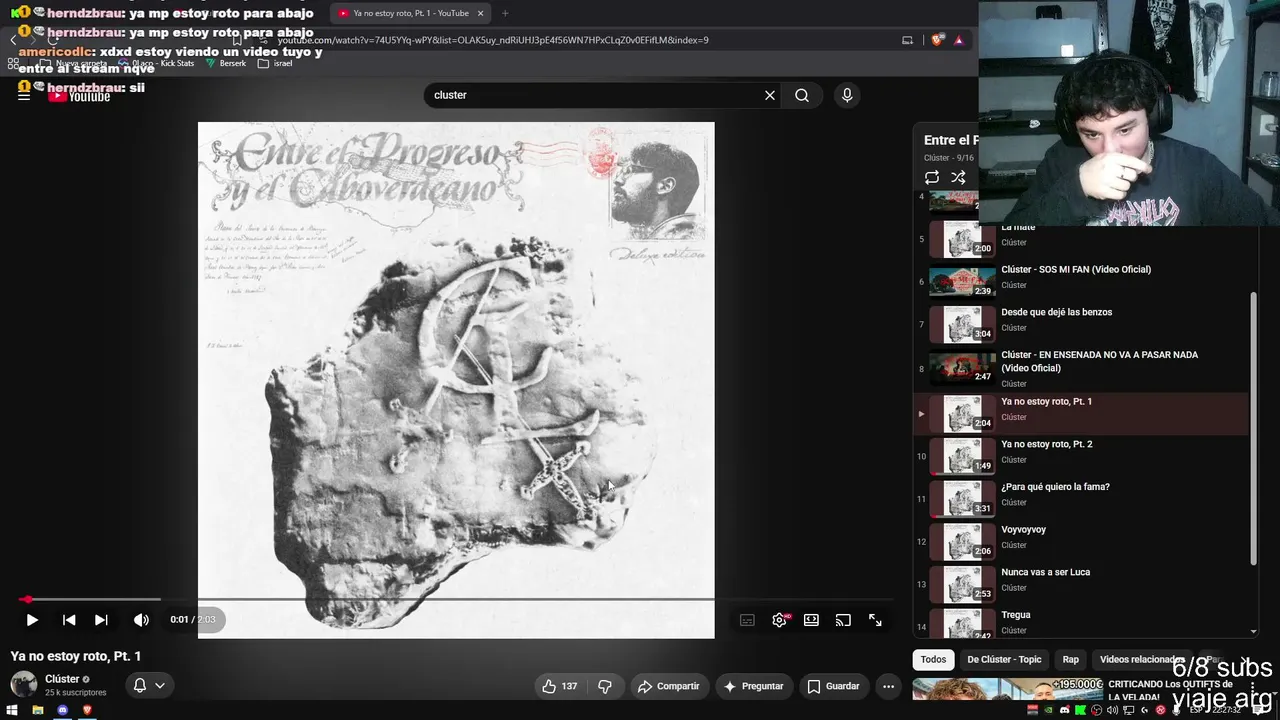Screen dimensions: 1280x720
Task: Open the 'israel' bookmarks folder
Action: click(x=275, y=63)
